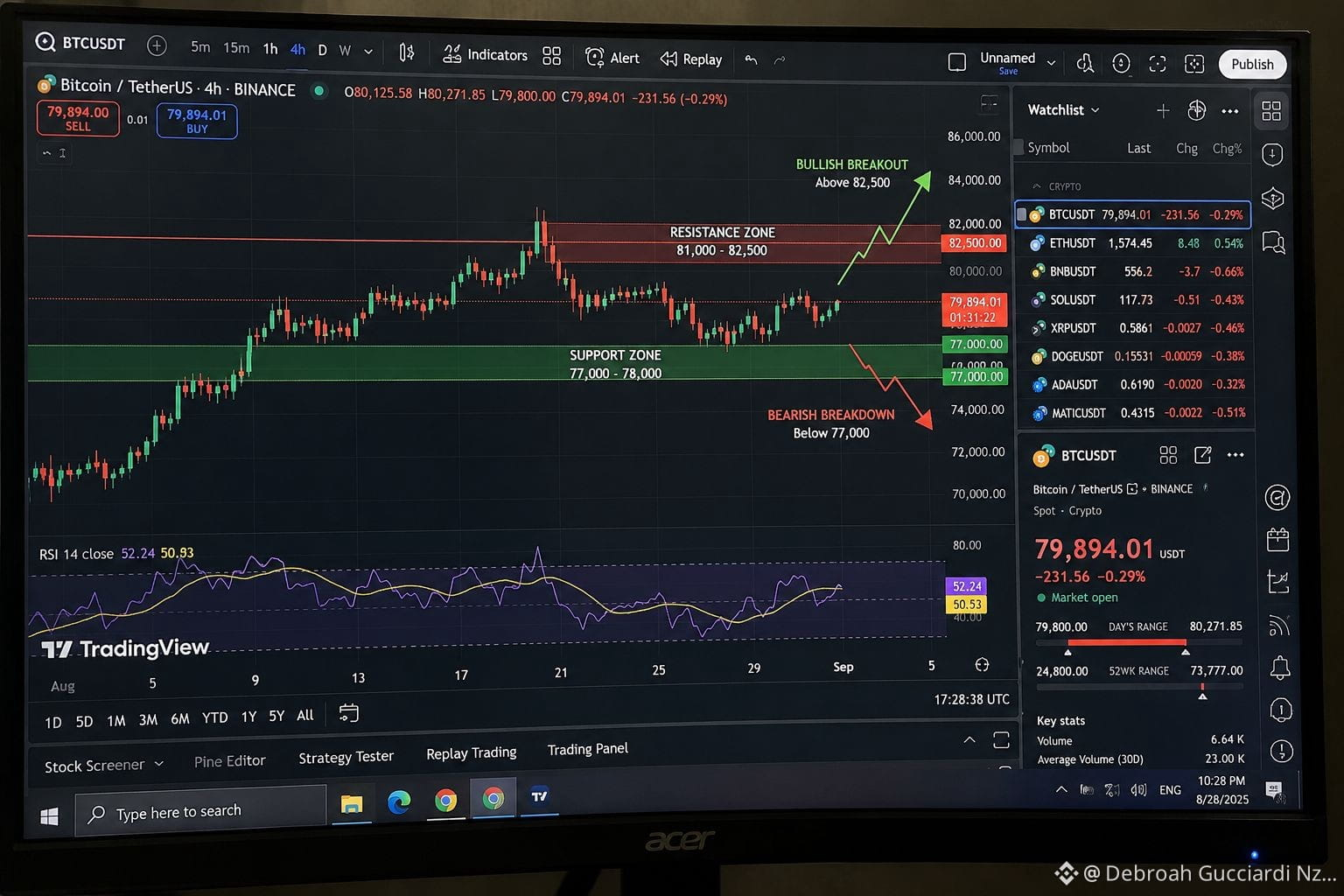Viewport: 1344px width, 896px height.
Task: Show hidden system tray icons
Action: click(1061, 789)
